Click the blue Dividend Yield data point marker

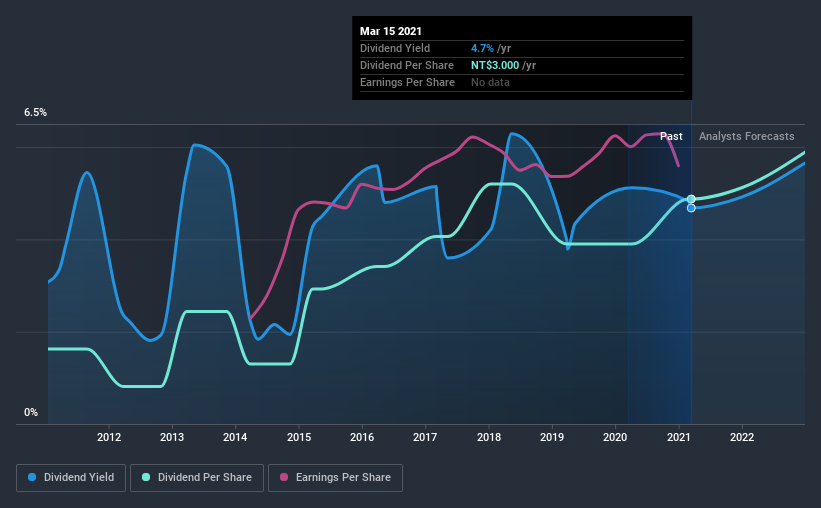click(x=691, y=208)
